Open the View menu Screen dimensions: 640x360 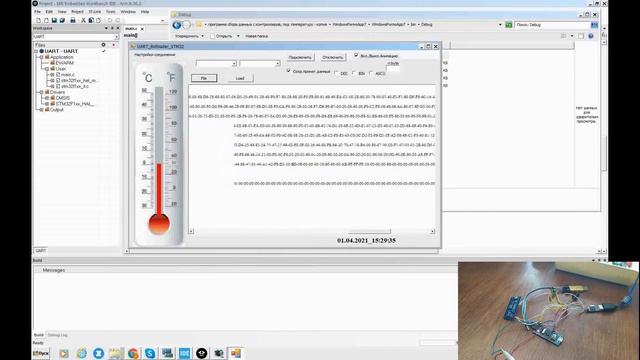62,12
